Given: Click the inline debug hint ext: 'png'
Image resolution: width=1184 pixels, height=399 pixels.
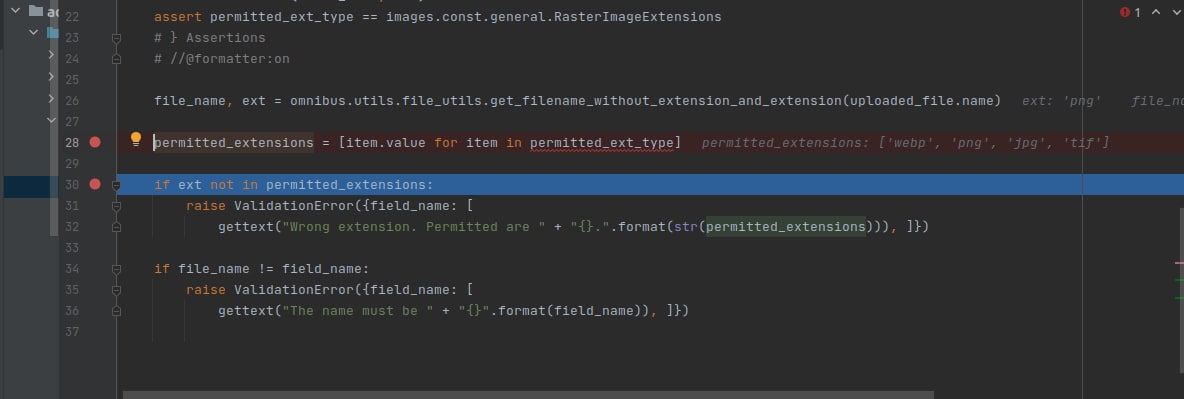Looking at the screenshot, I should (x=1061, y=101).
